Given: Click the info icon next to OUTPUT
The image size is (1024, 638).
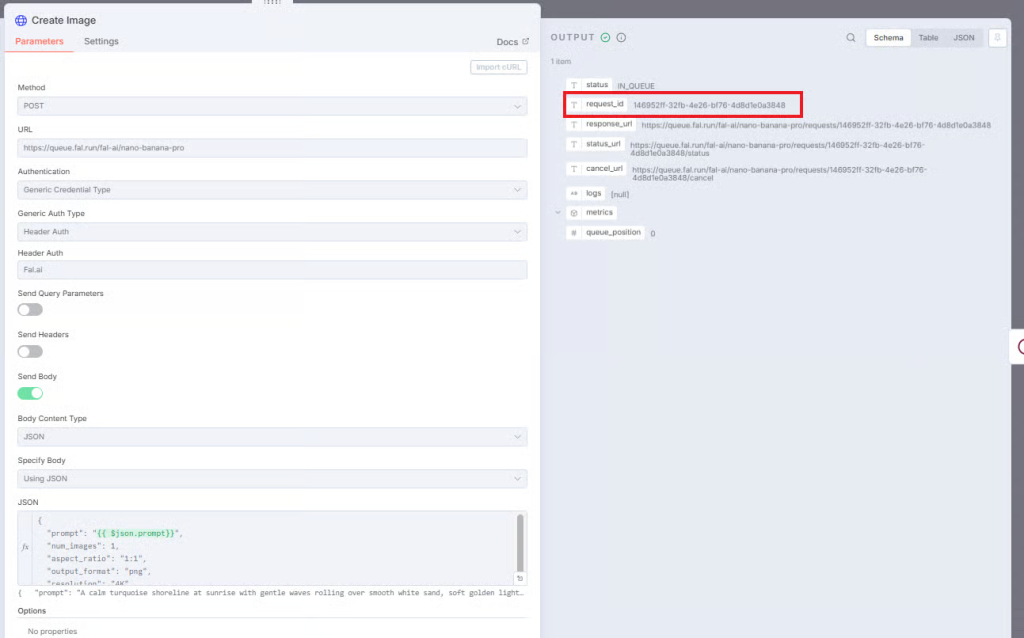Looking at the screenshot, I should pyautogui.click(x=621, y=38).
